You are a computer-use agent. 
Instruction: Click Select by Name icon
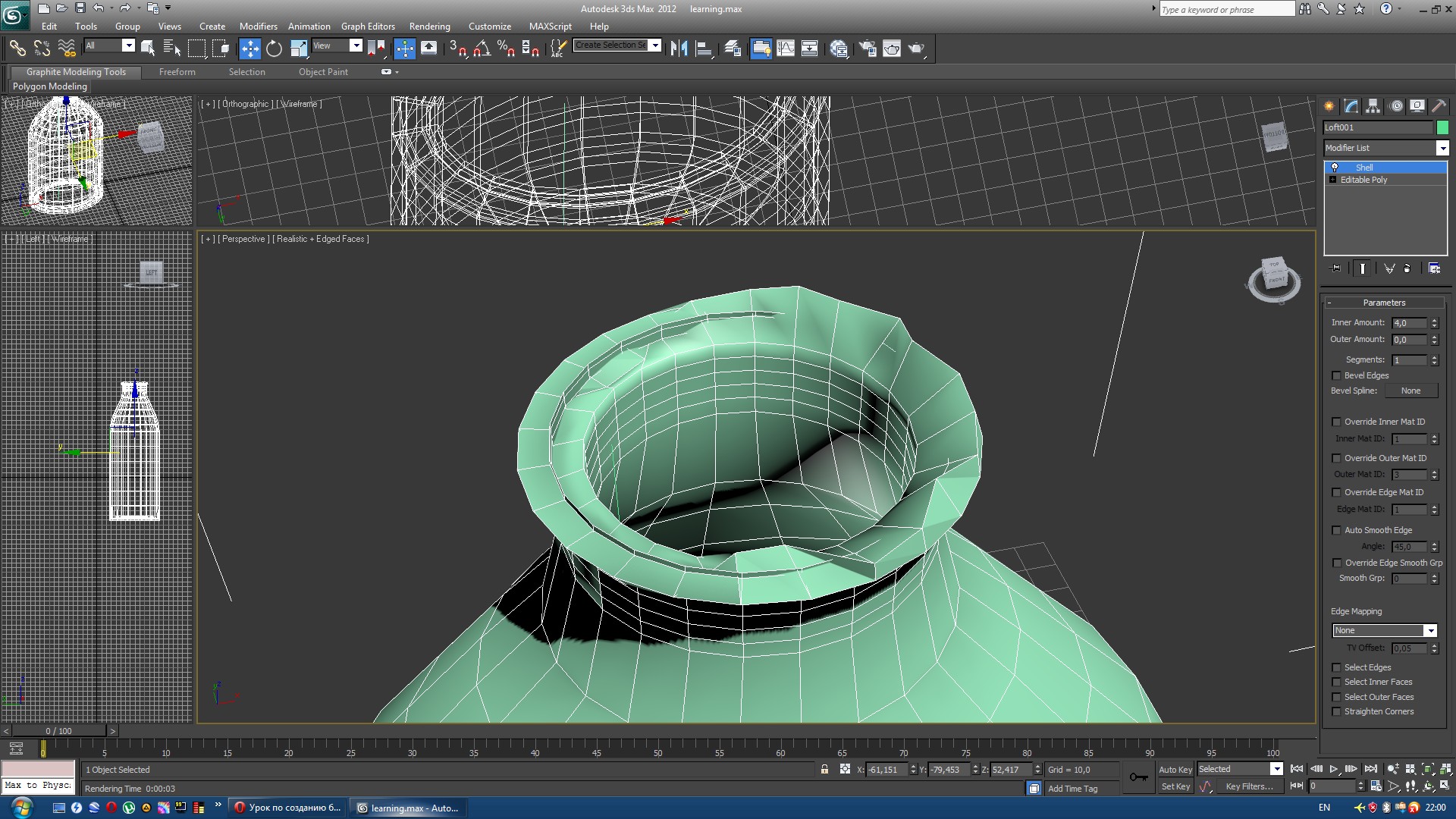[172, 49]
